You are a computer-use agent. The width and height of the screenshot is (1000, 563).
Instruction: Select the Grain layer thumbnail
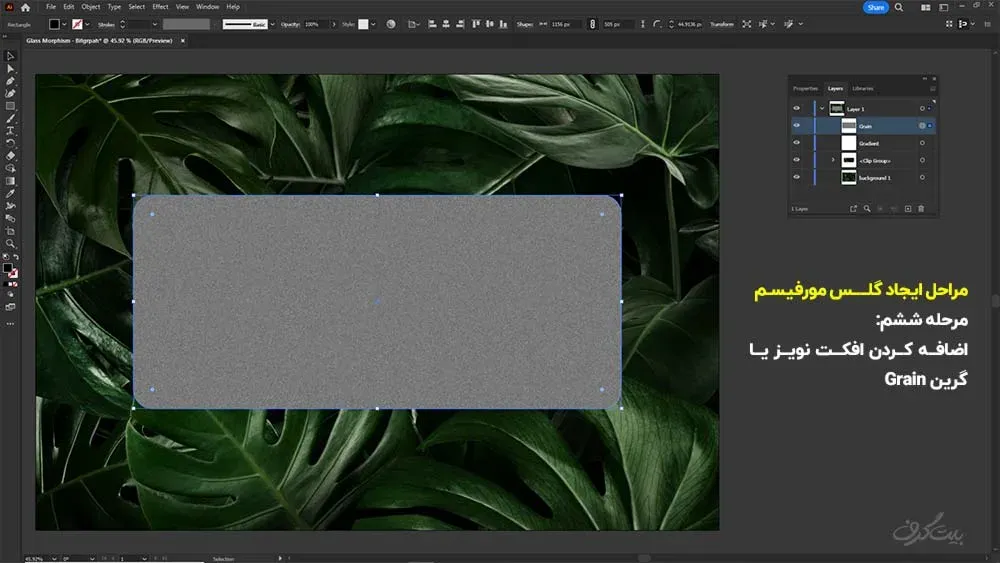[848, 126]
